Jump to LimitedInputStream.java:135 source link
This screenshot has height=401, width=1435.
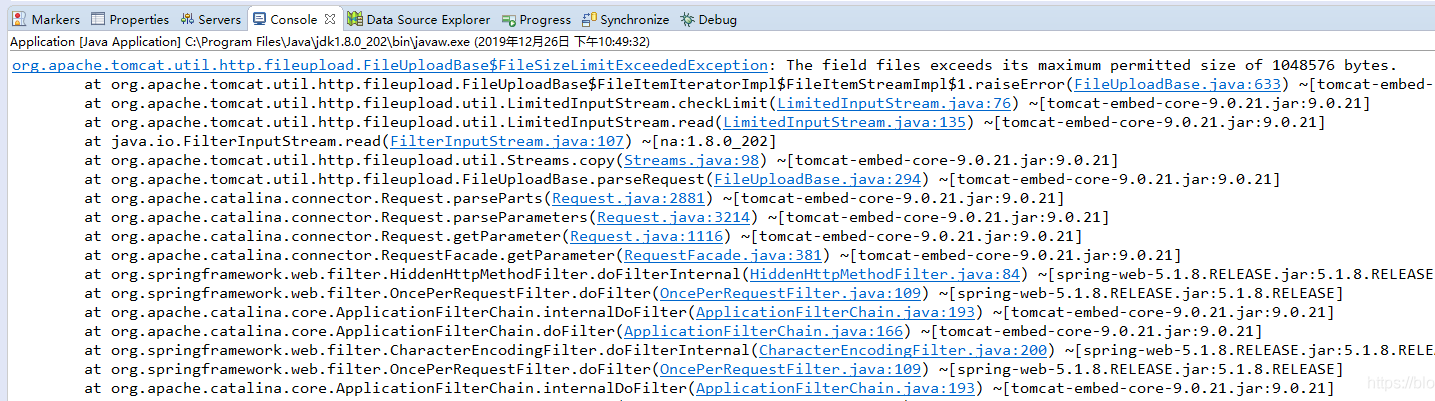point(845,122)
